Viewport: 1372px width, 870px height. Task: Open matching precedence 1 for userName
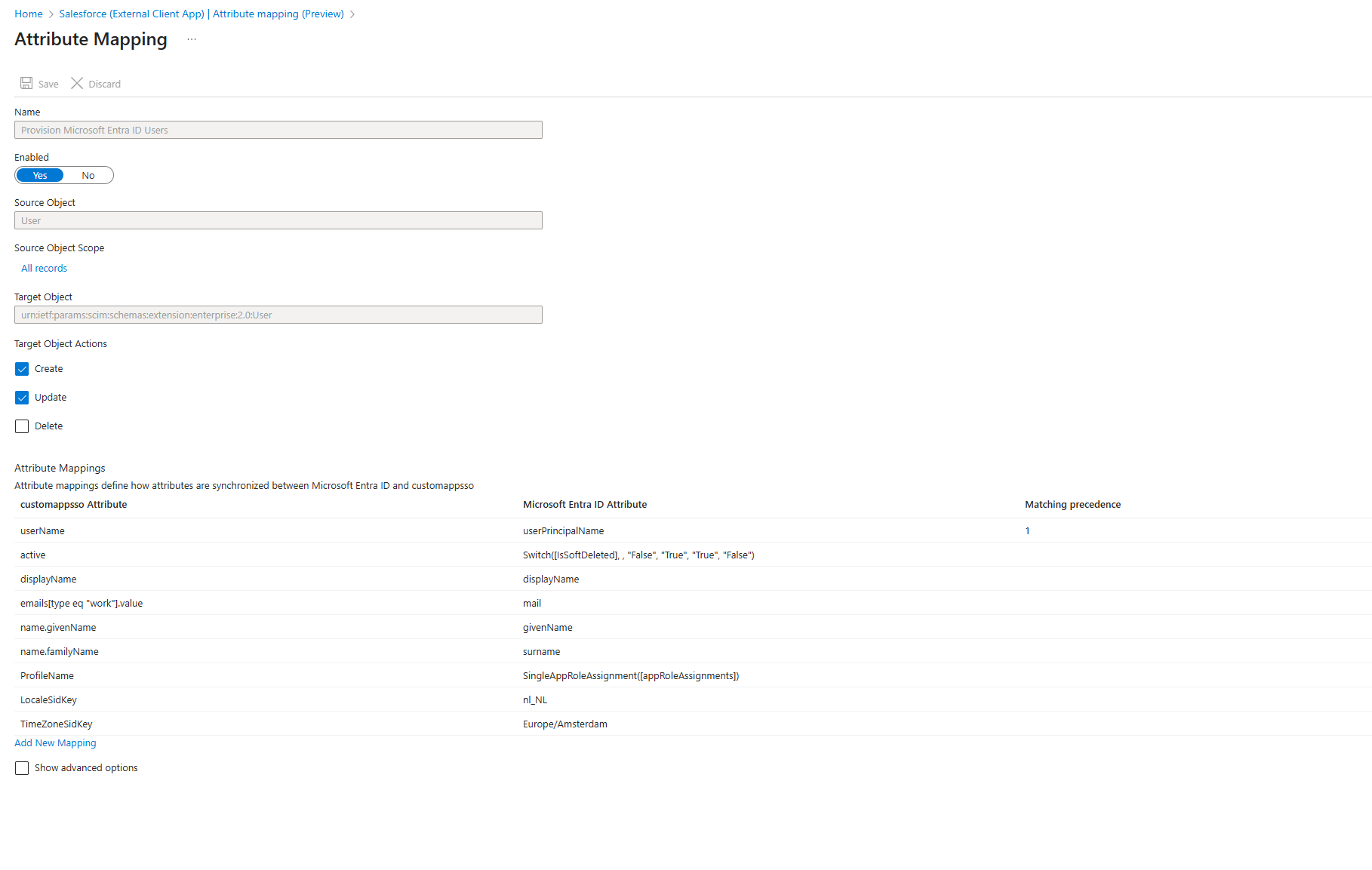1027,530
